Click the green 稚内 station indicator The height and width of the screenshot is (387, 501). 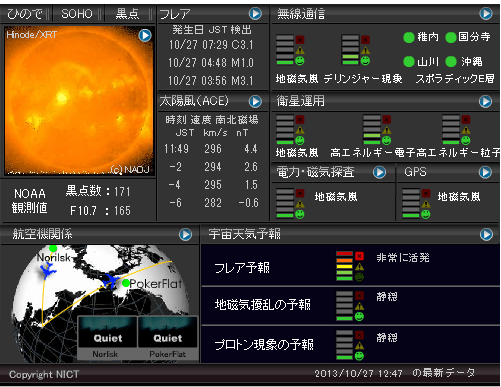(409, 38)
